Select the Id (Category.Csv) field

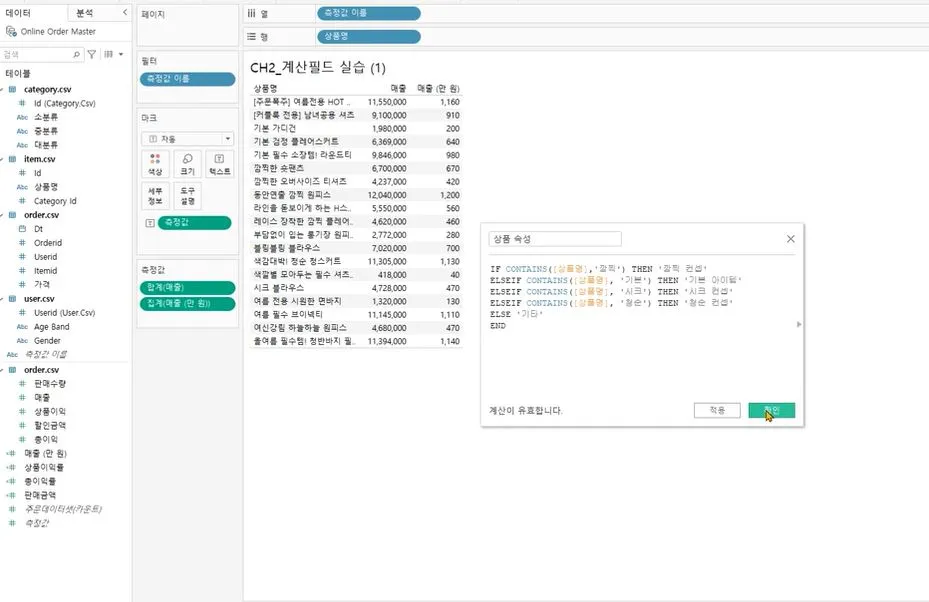pyautogui.click(x=65, y=103)
